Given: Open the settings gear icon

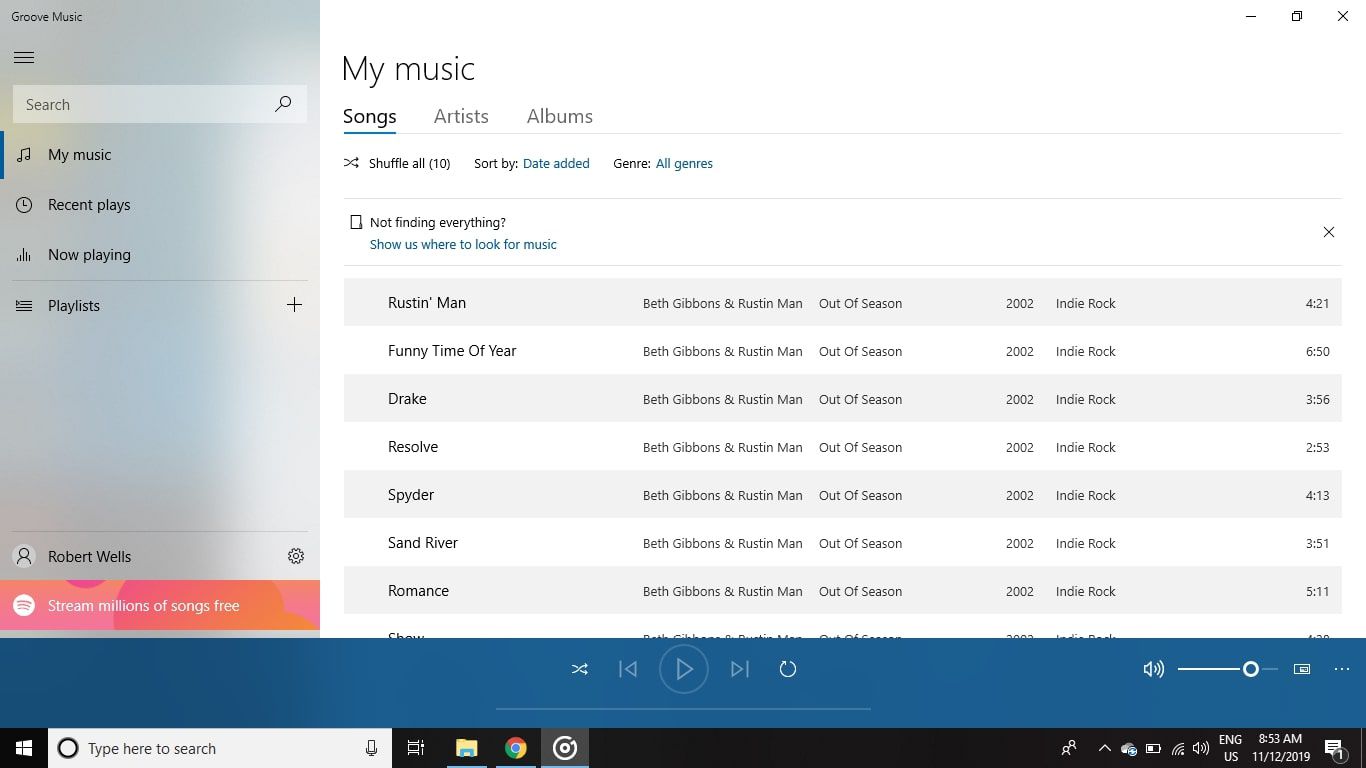Looking at the screenshot, I should tap(296, 556).
